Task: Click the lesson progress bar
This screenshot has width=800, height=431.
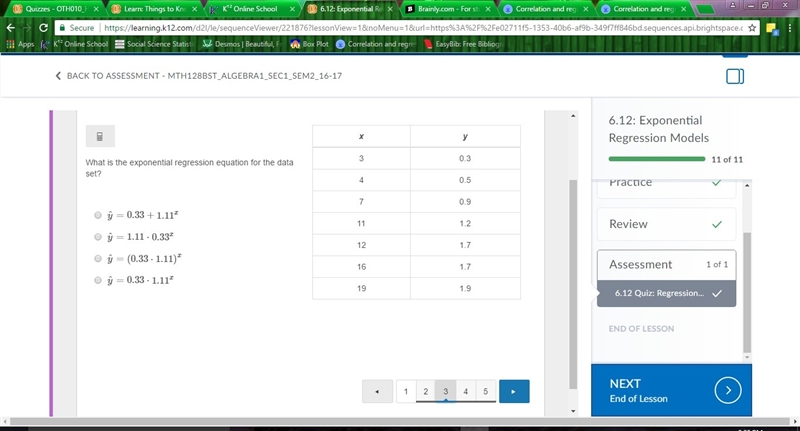Action: click(x=657, y=159)
